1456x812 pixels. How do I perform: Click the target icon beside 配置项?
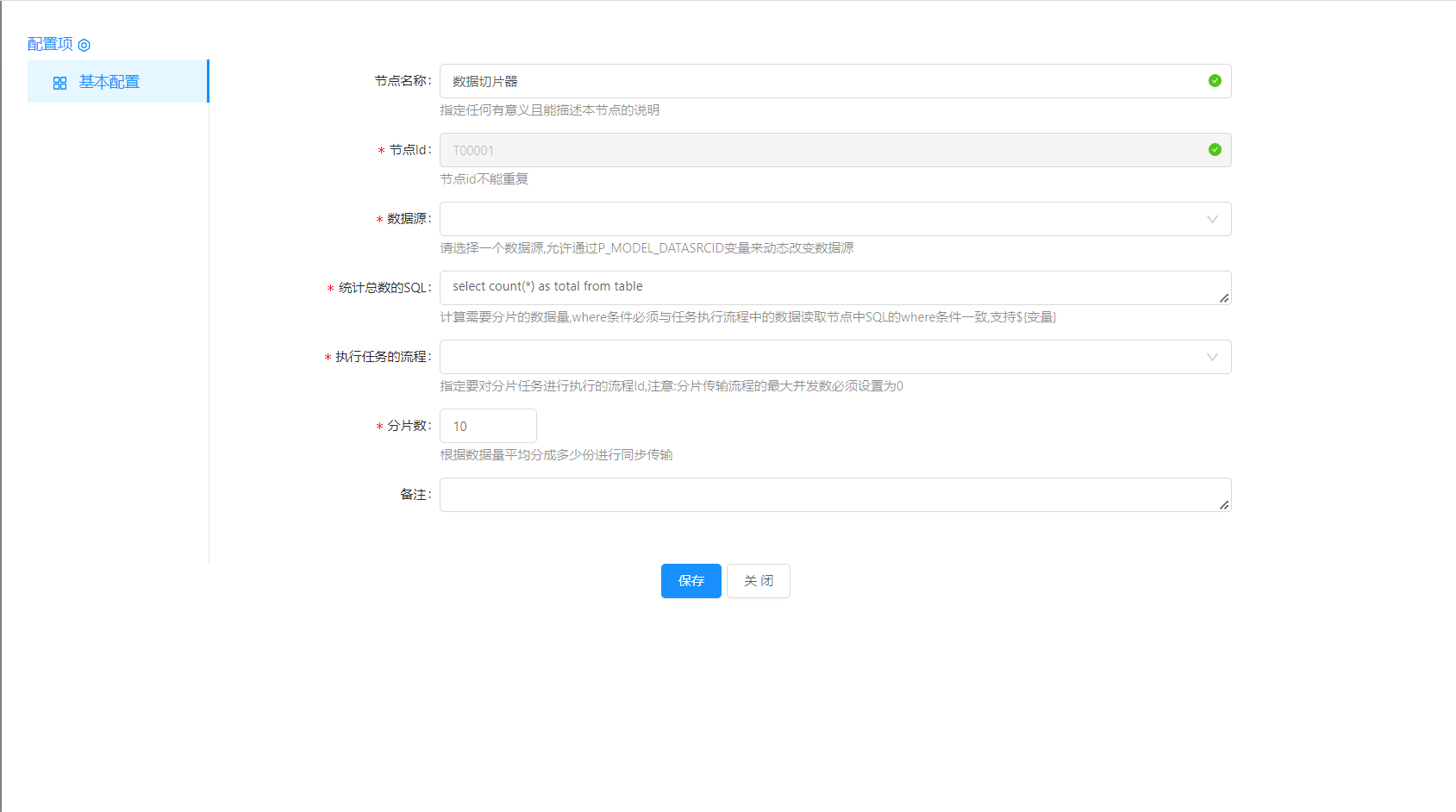[x=84, y=45]
